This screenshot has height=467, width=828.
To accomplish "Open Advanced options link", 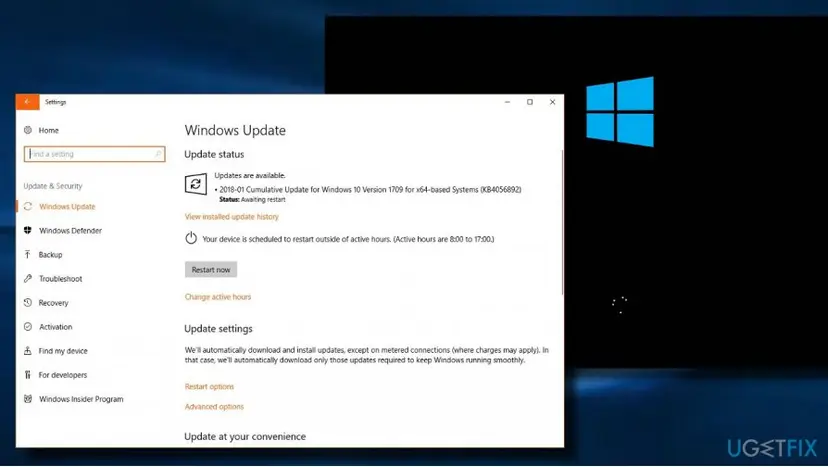I will click(x=214, y=407).
